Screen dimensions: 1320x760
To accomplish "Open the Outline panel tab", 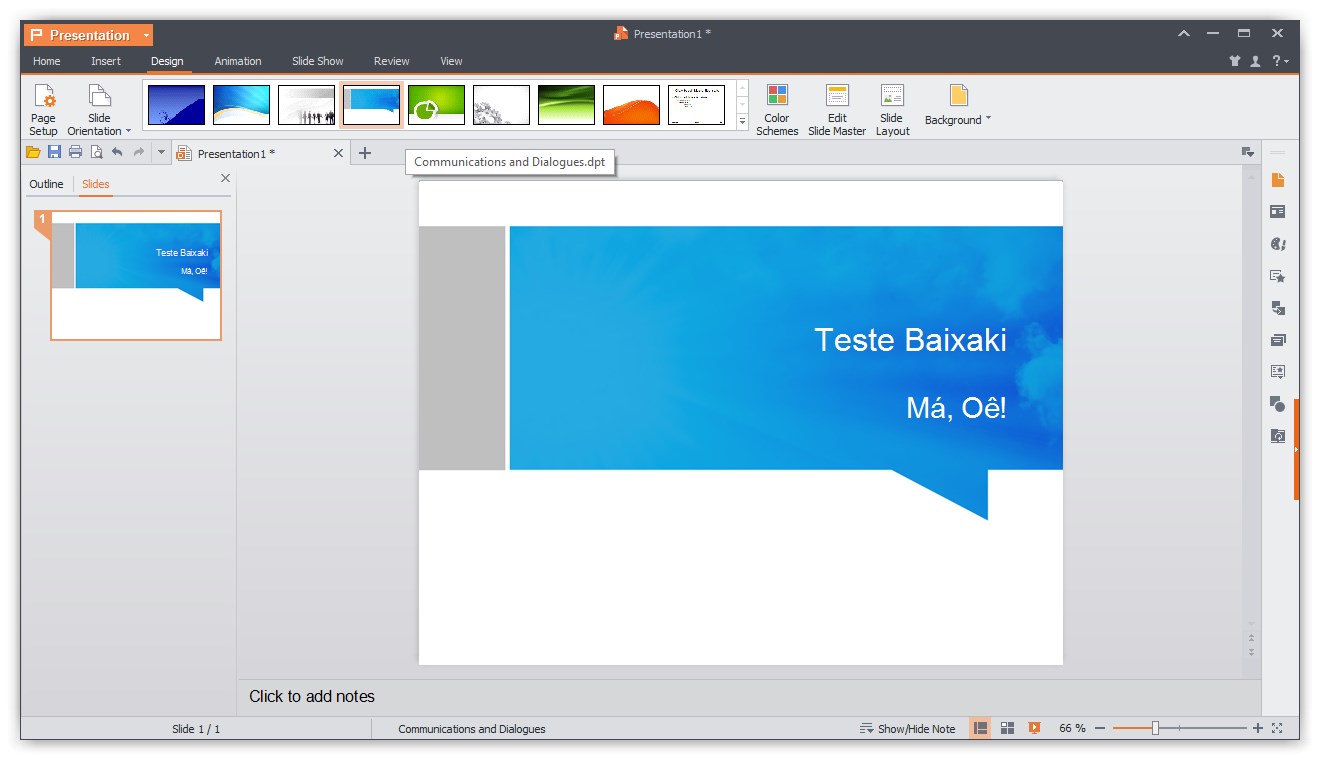I will (x=46, y=184).
